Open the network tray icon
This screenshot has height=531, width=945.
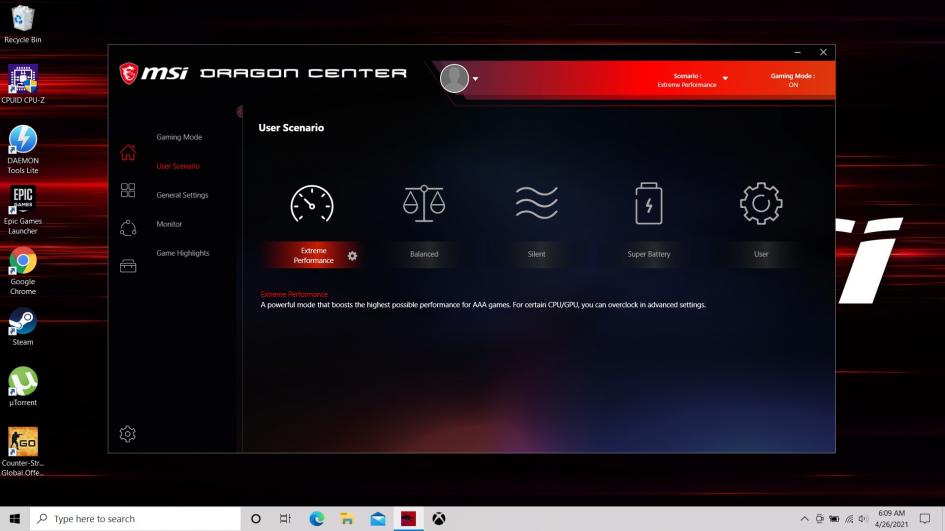point(849,519)
